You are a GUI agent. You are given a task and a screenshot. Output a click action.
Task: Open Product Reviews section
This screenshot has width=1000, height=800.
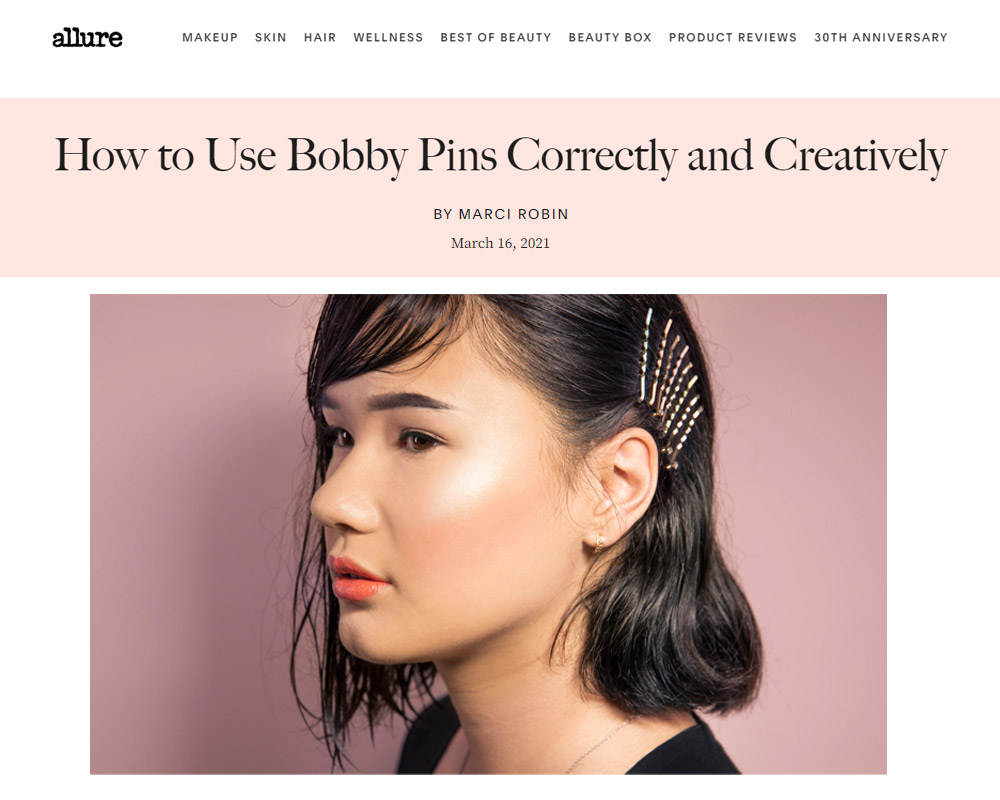[x=733, y=38]
